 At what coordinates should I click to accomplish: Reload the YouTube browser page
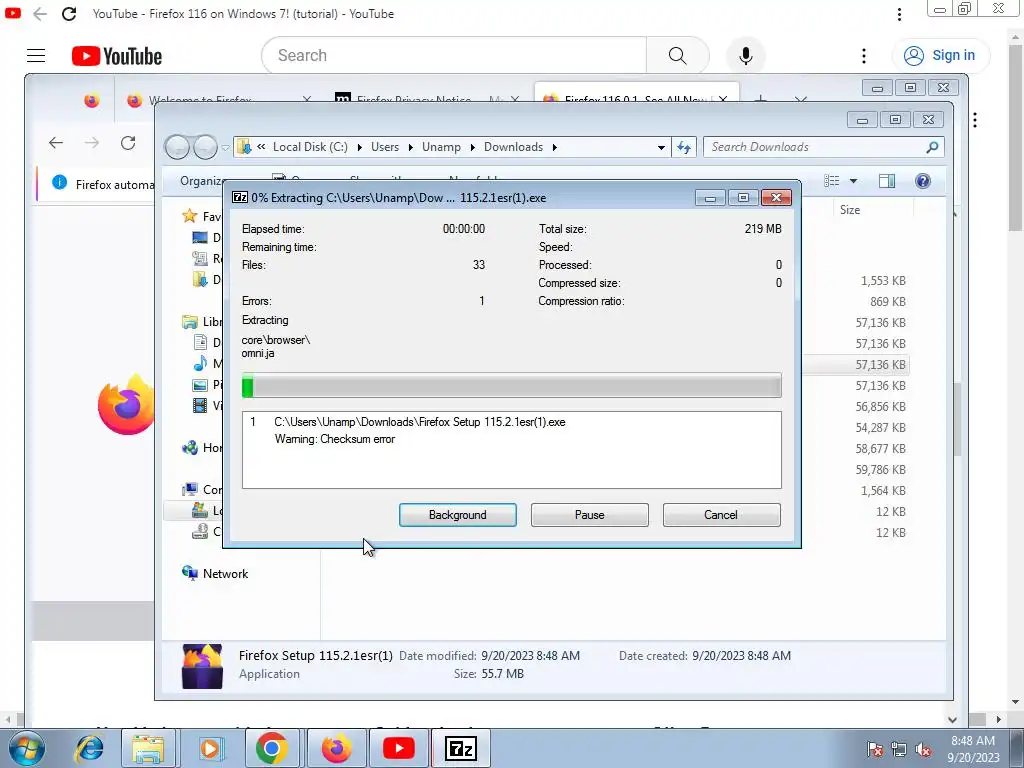click(x=69, y=14)
